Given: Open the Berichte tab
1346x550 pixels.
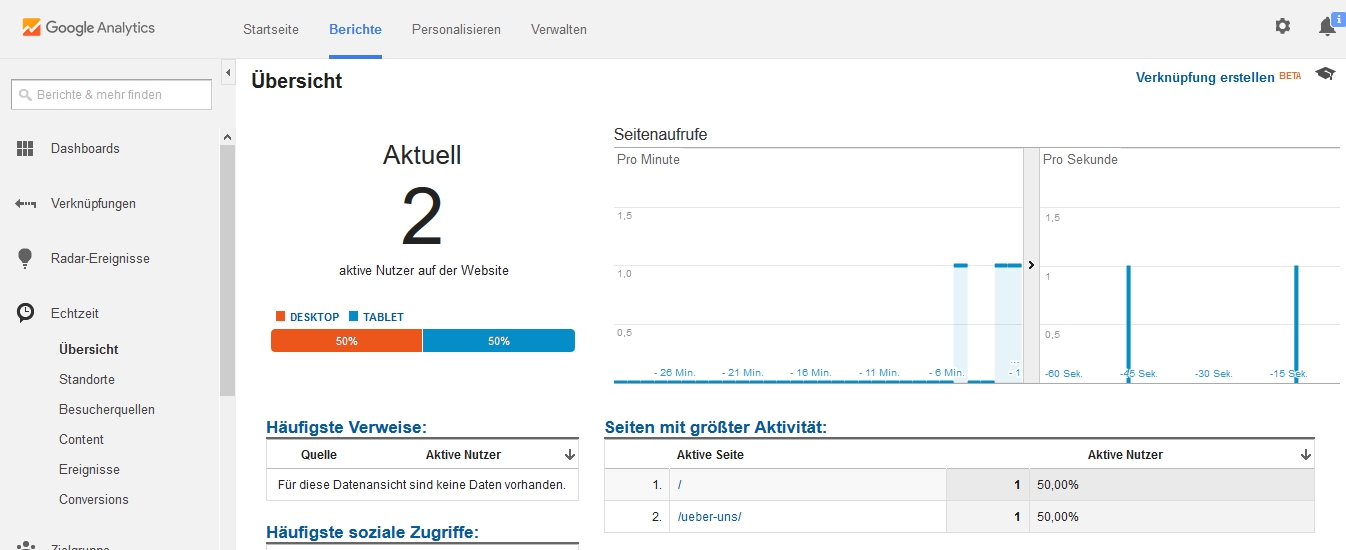Looking at the screenshot, I should (355, 29).
